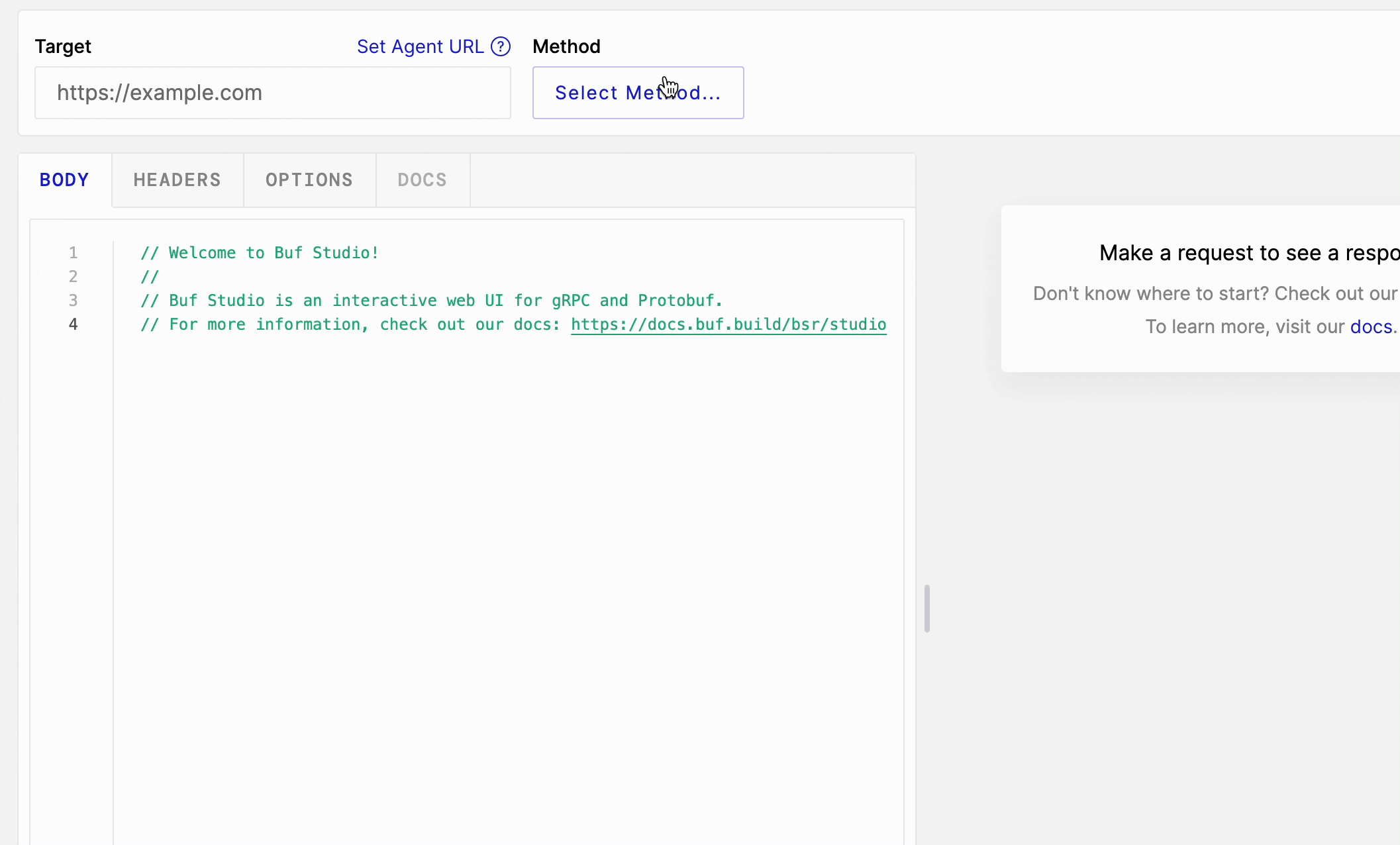Click line number 1 in the editor
Screen dimensions: 1400x845
[x=73, y=252]
